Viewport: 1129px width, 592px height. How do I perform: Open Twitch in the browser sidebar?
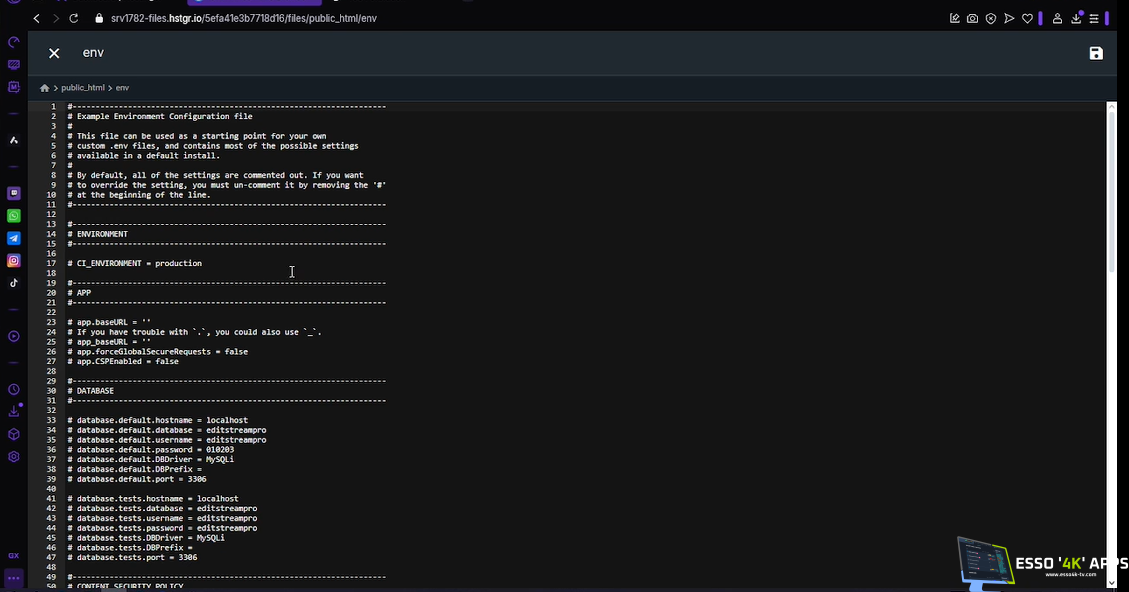[x=14, y=193]
